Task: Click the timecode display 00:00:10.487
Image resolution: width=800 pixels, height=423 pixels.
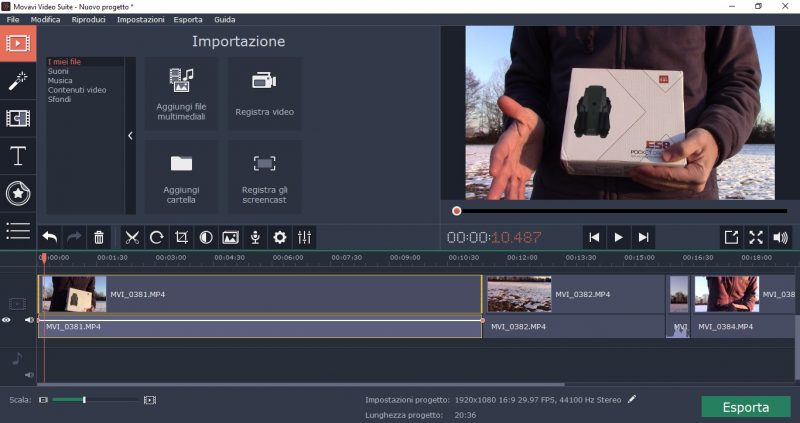Action: (x=494, y=237)
